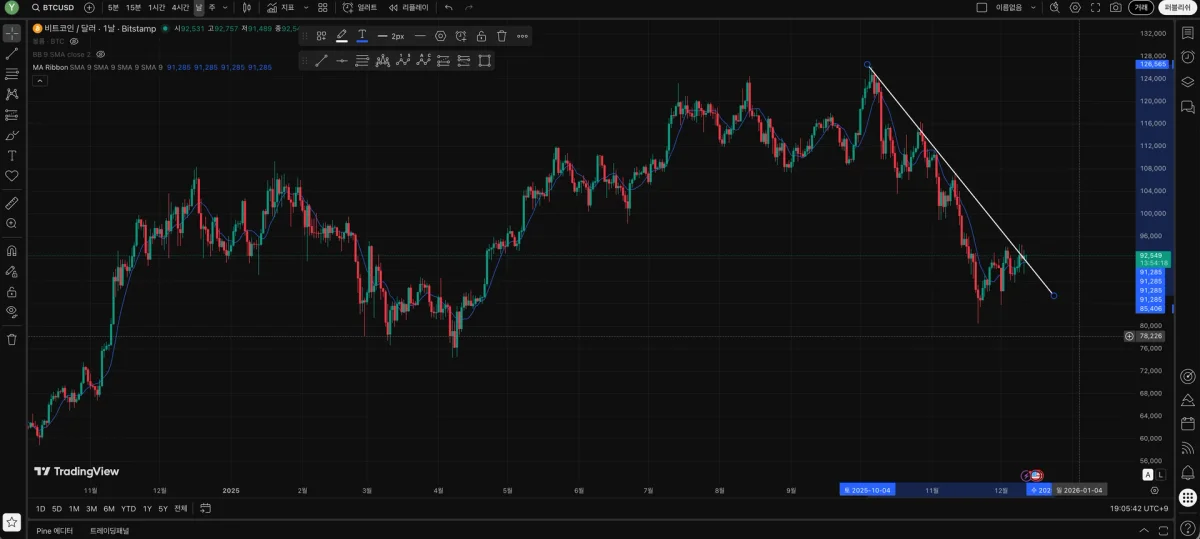This screenshot has width=1200, height=539.
Task: Open the Pine 에디터 tab
Action: 55,530
